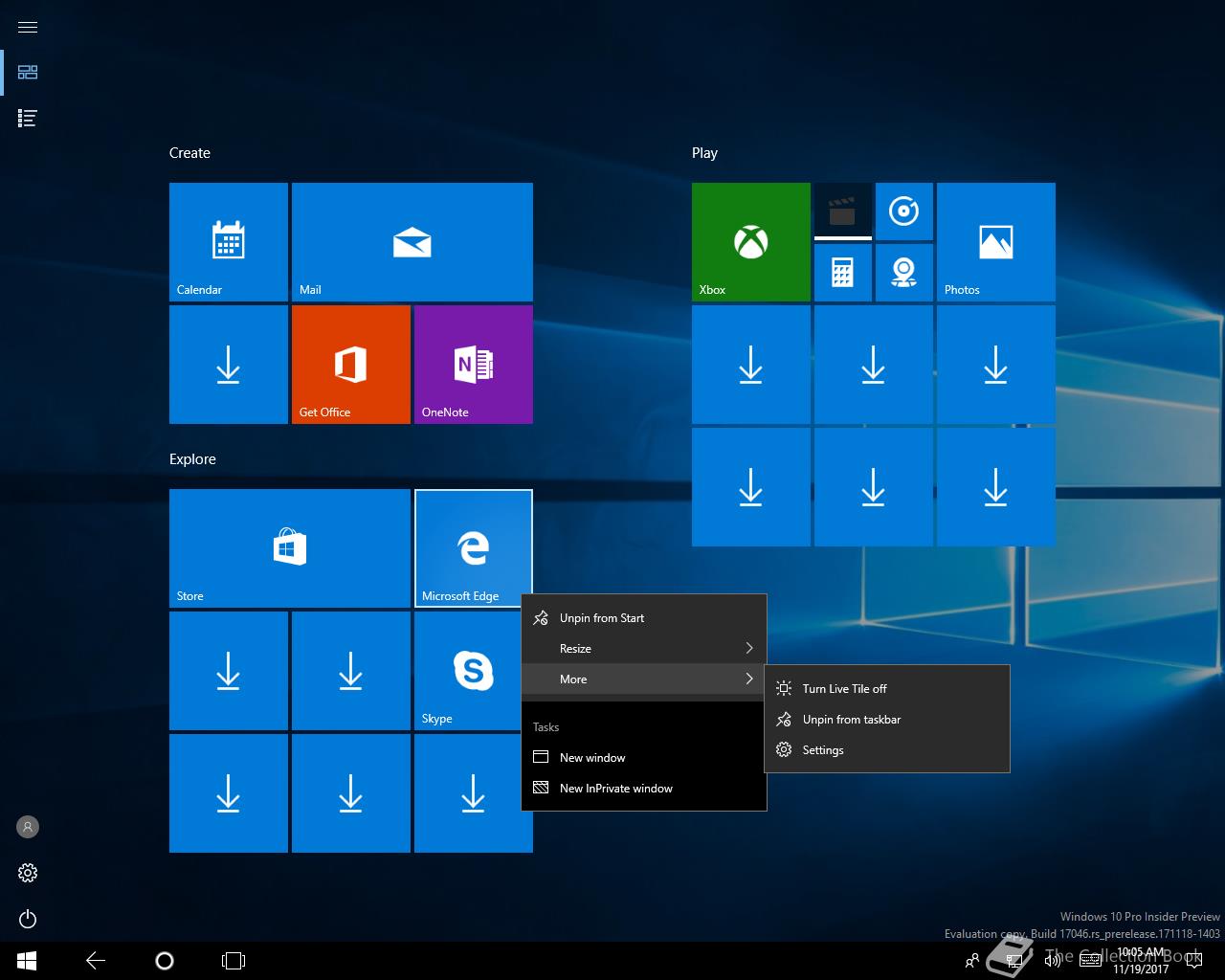The image size is (1225, 980).
Task: Switch to pinned tiles view
Action: pyautogui.click(x=28, y=73)
